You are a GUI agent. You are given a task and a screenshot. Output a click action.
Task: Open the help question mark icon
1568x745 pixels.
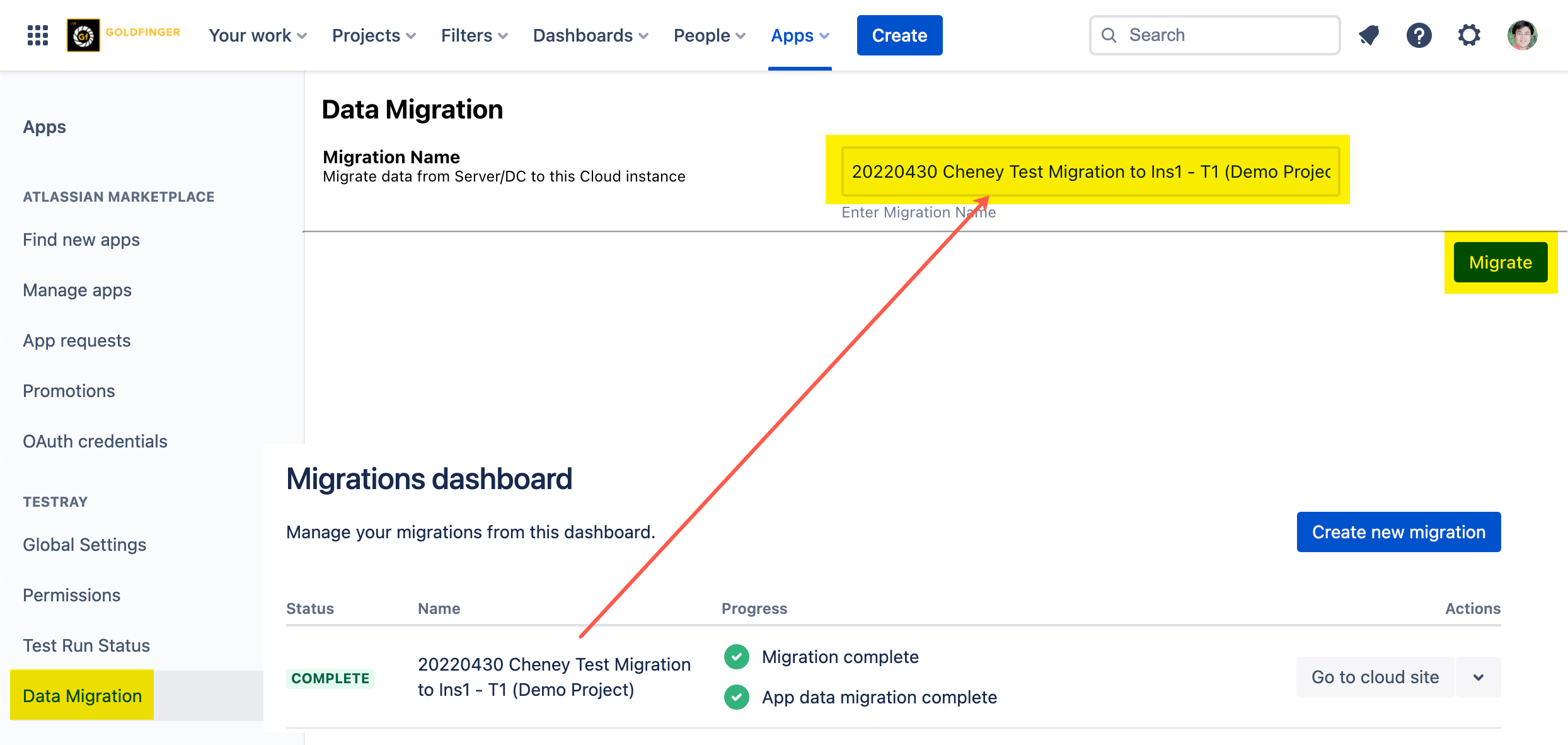1419,35
